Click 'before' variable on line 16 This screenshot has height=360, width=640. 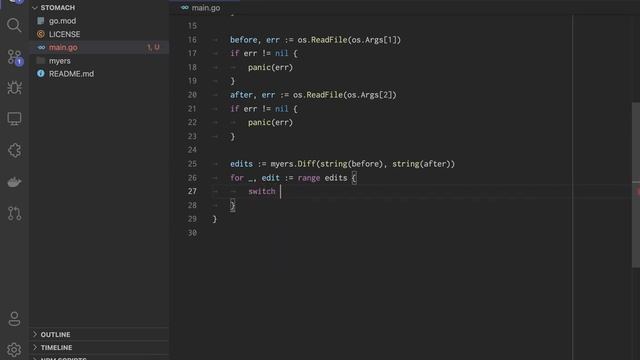pyautogui.click(x=244, y=40)
